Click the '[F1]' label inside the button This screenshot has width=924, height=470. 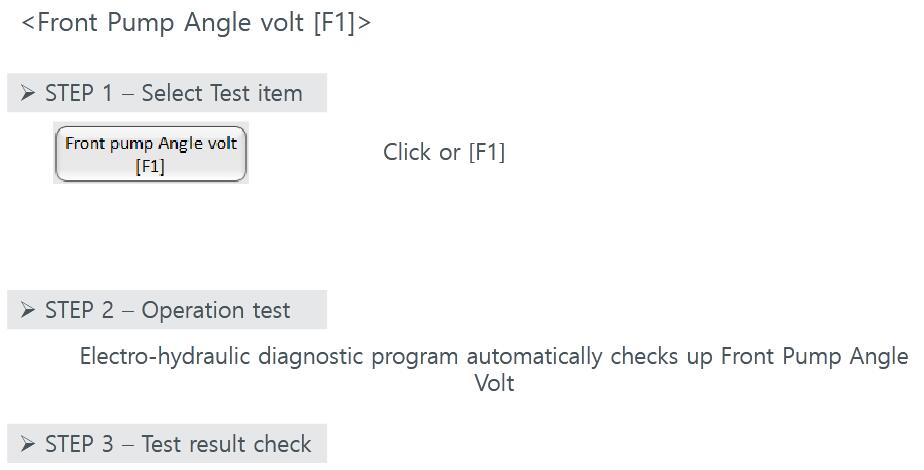[x=150, y=166]
